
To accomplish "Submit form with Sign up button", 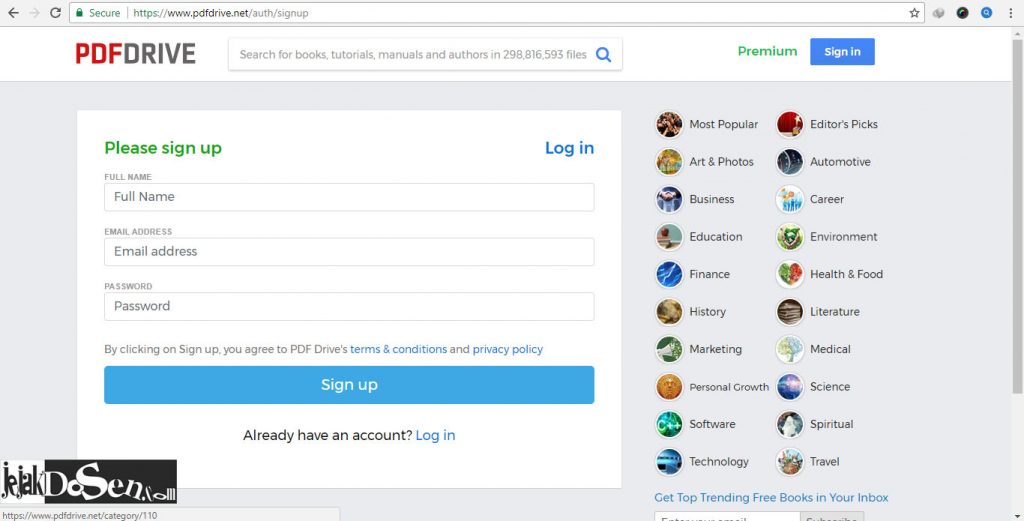I will (x=349, y=385).
